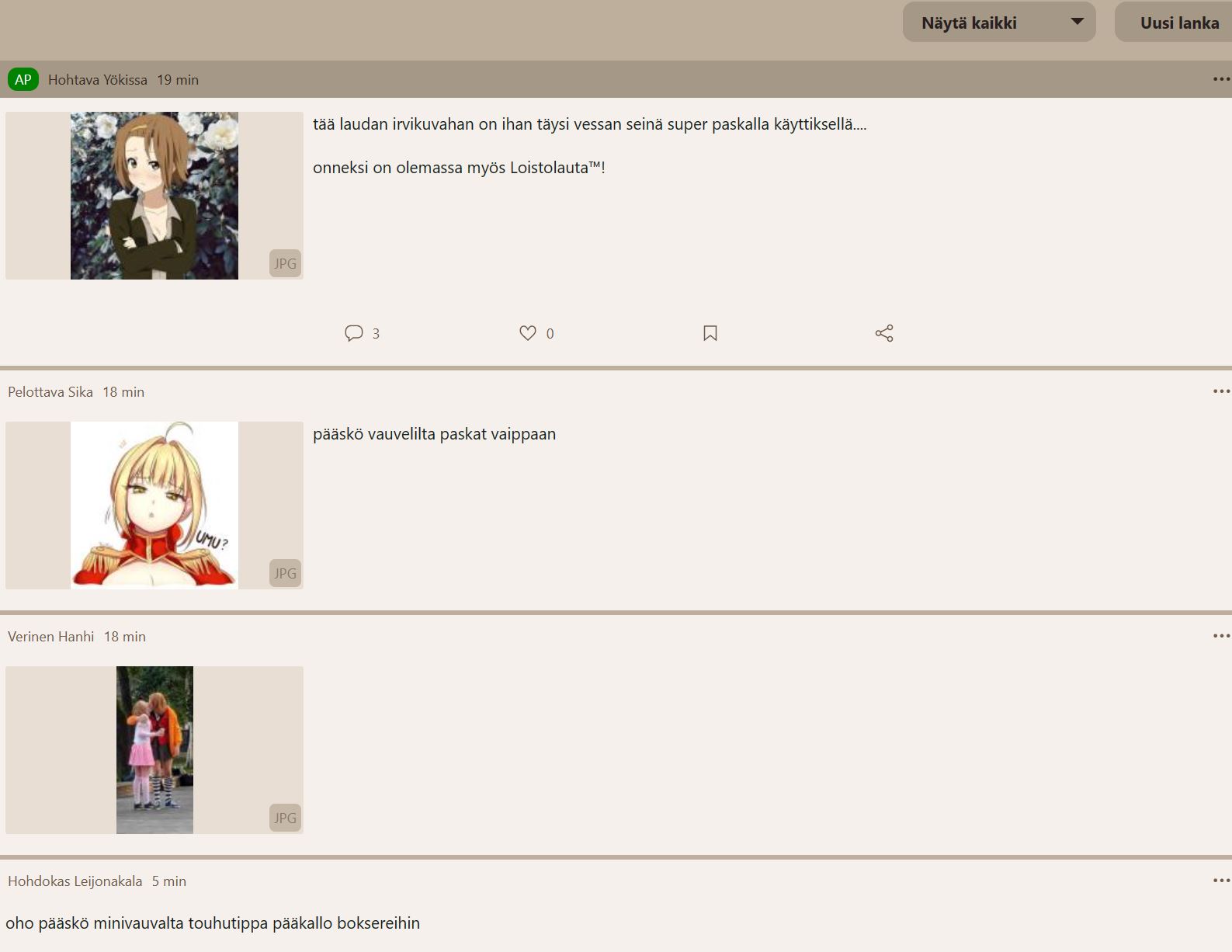Open options menu for Hohtava Yökissa post
This screenshot has height=952, width=1232.
[1221, 79]
